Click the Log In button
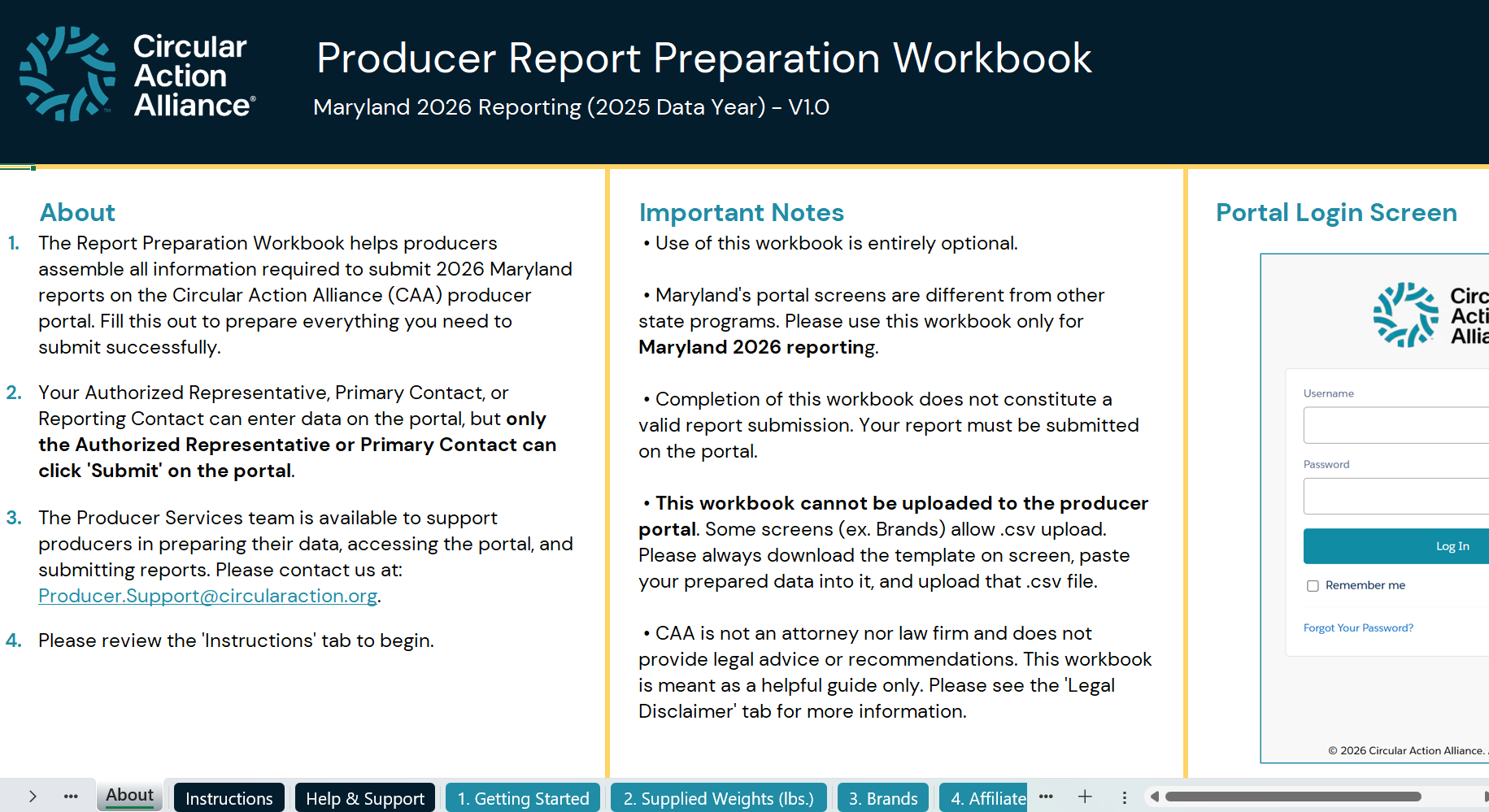The width and height of the screenshot is (1489, 812). 1396,546
